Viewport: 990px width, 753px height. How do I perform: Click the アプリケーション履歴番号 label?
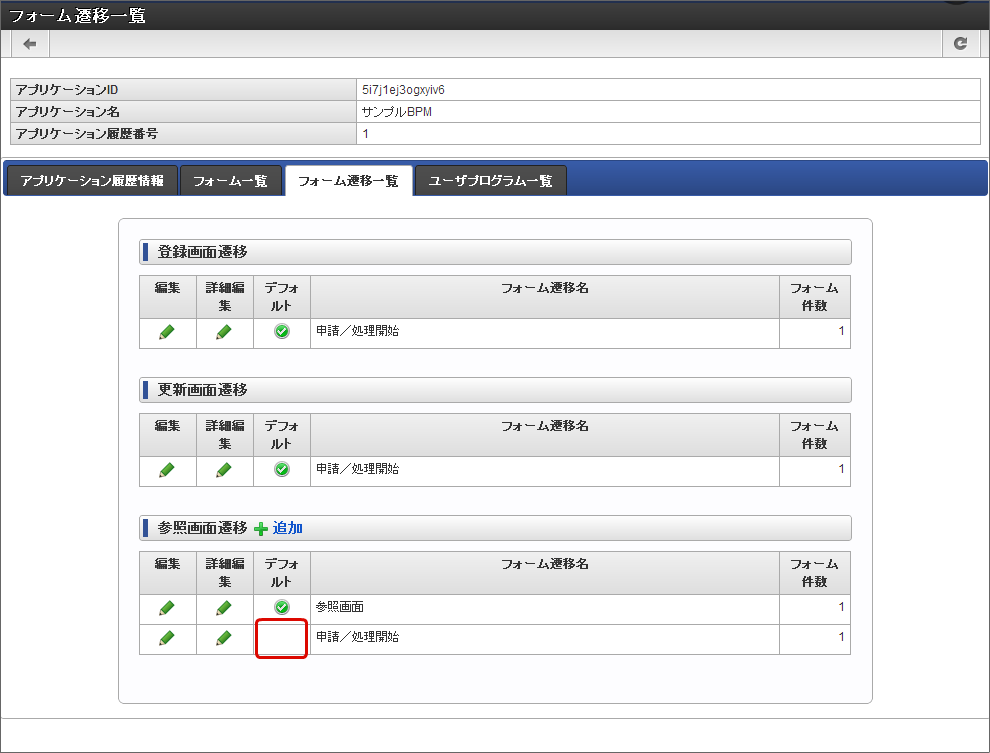click(86, 134)
